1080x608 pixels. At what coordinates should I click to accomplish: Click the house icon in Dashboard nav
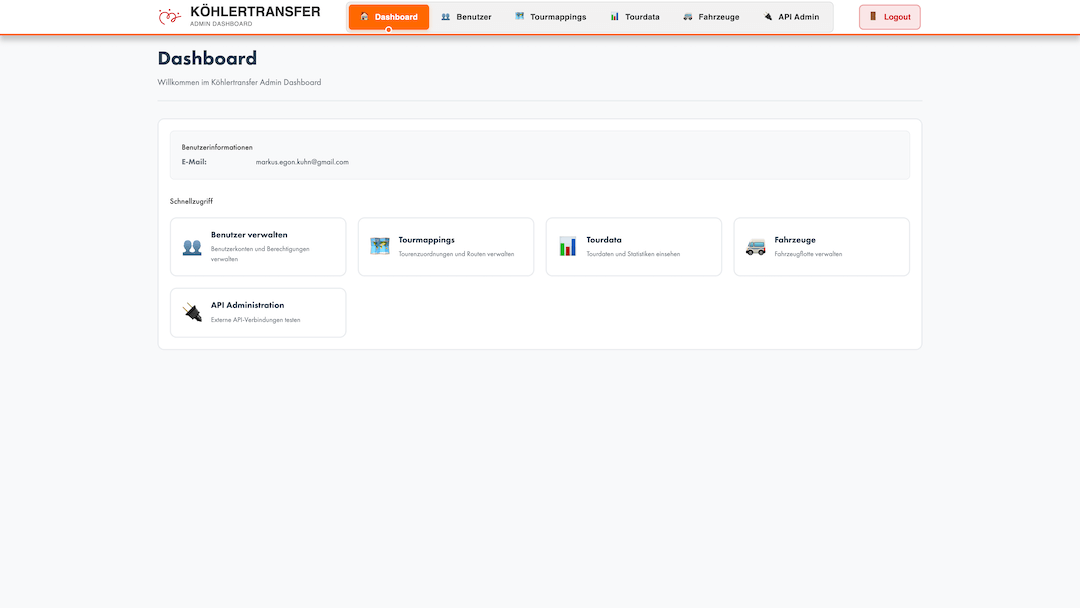364,17
